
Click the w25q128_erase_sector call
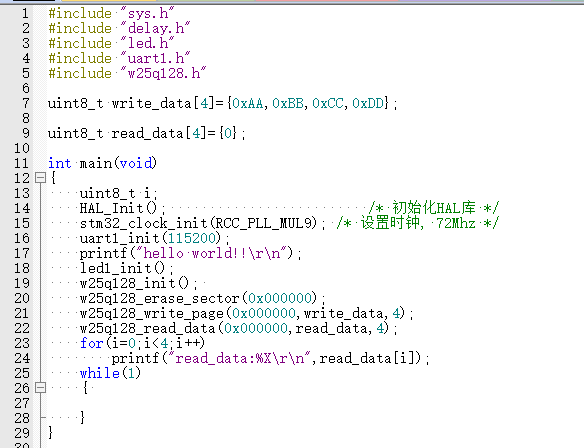[202, 298]
